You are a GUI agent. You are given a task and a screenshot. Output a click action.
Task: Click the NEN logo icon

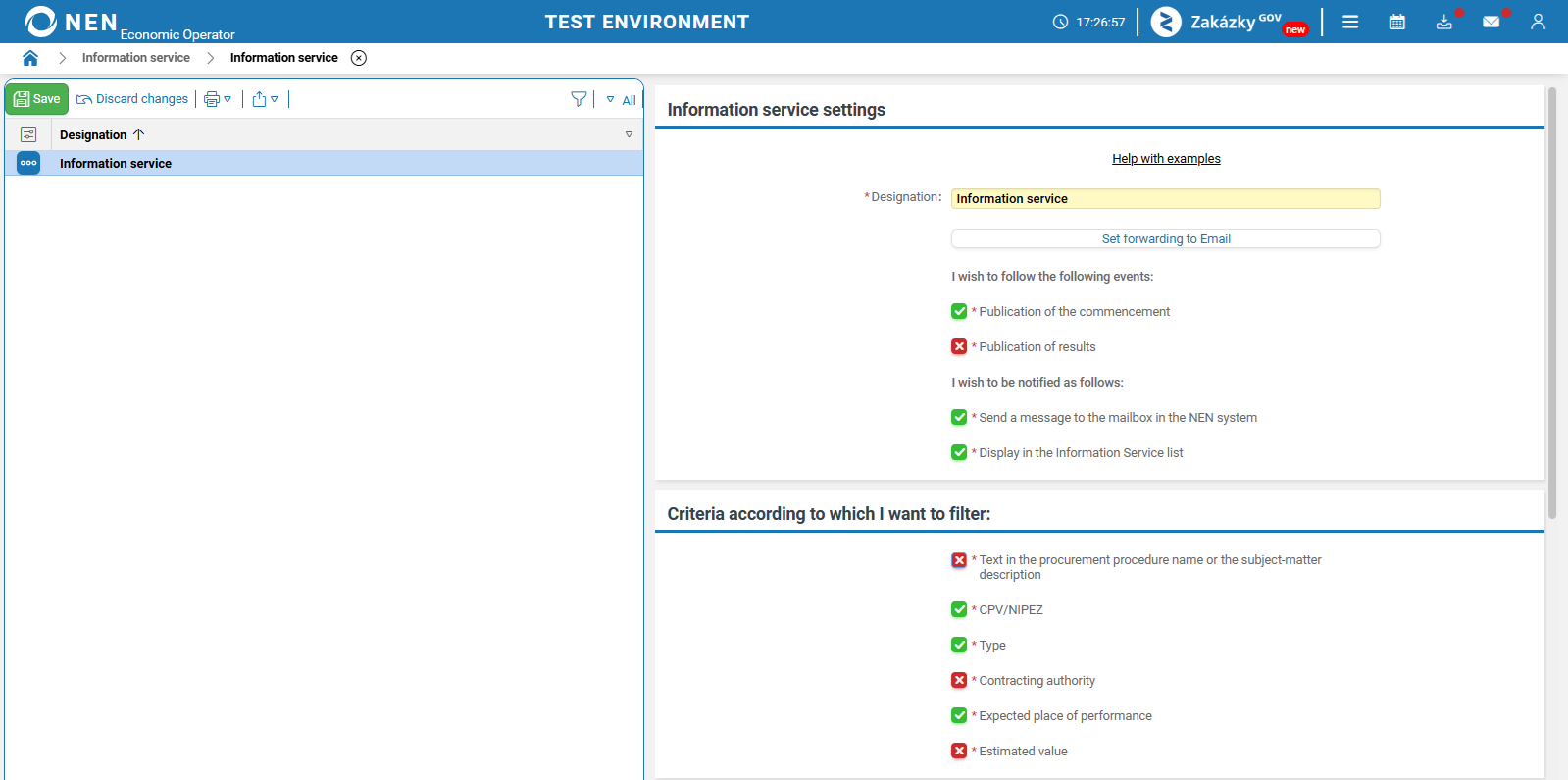click(41, 22)
